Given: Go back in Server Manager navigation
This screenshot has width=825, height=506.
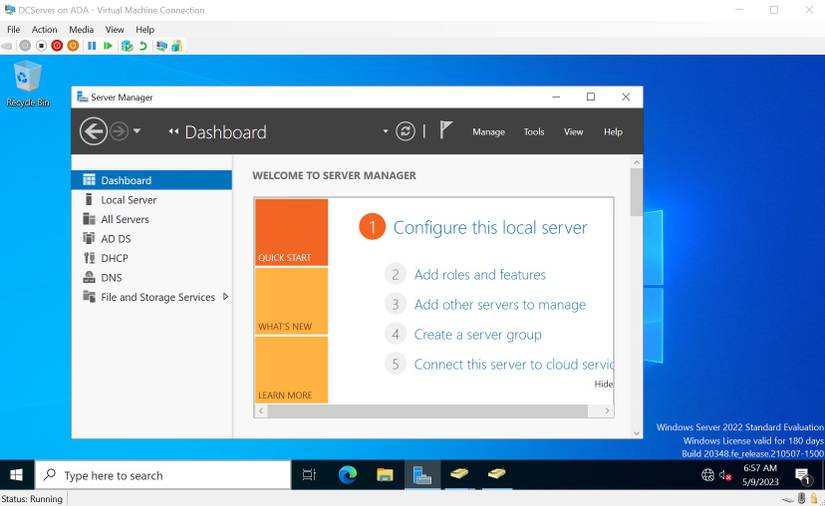Looking at the screenshot, I should (x=94, y=131).
